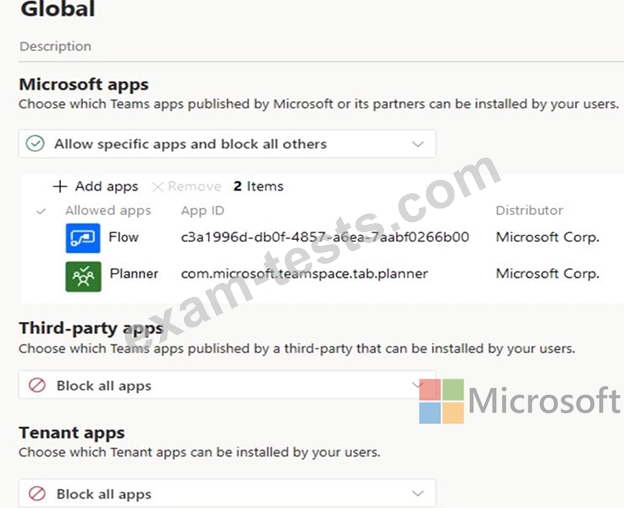Expand the chevron of the Microsoft apps dropdown
The image size is (624, 508).
417,144
